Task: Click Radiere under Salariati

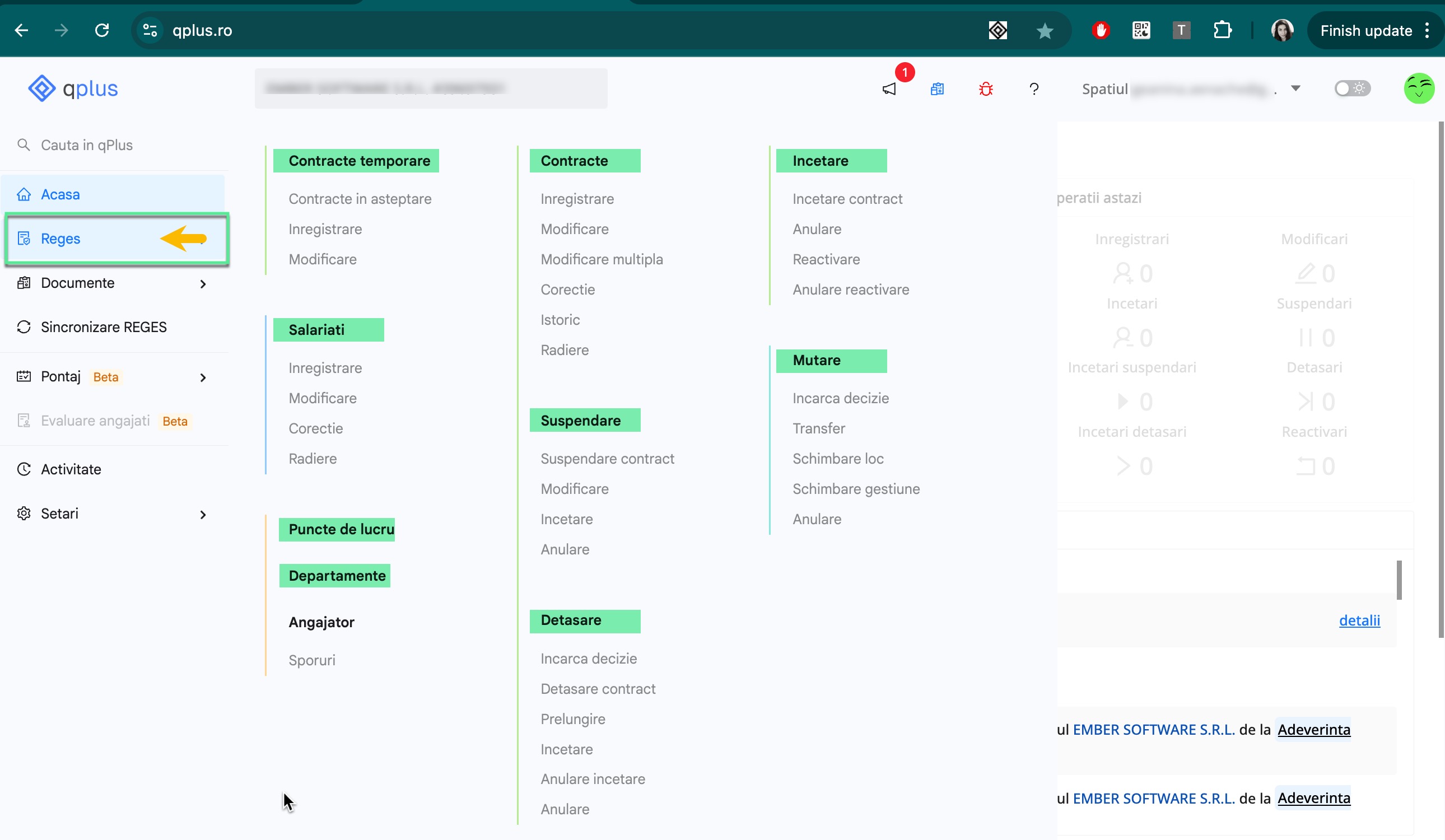Action: point(313,458)
